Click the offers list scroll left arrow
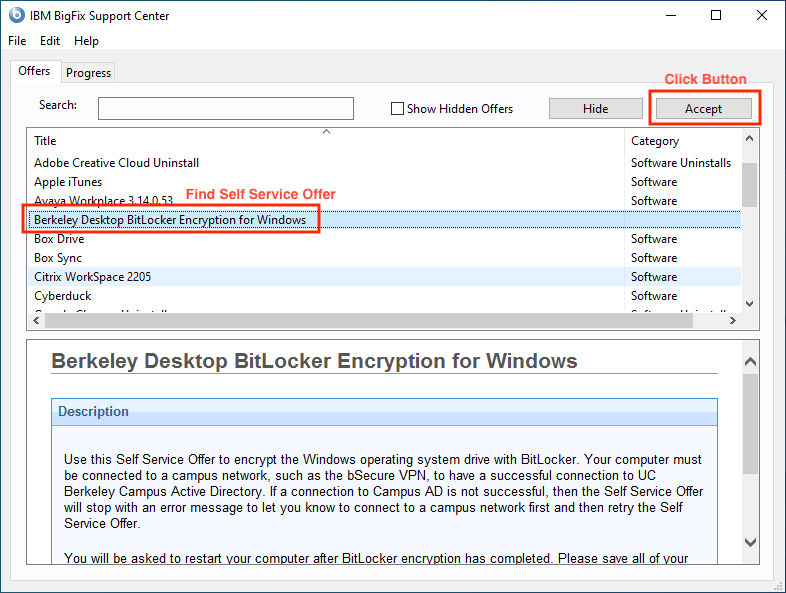 coord(36,320)
